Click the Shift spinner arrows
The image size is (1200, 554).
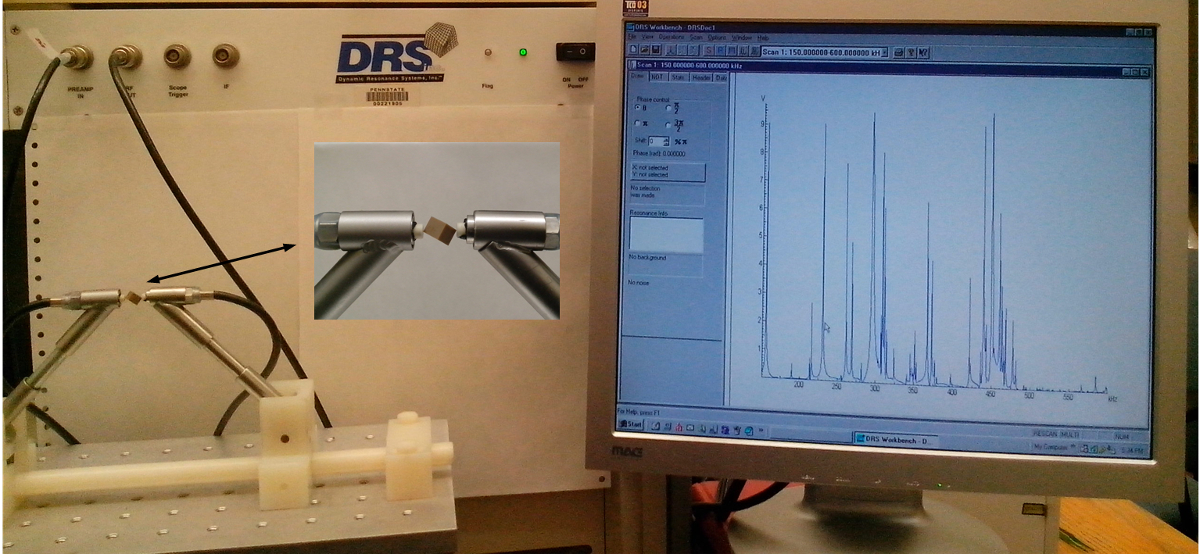coord(666,141)
